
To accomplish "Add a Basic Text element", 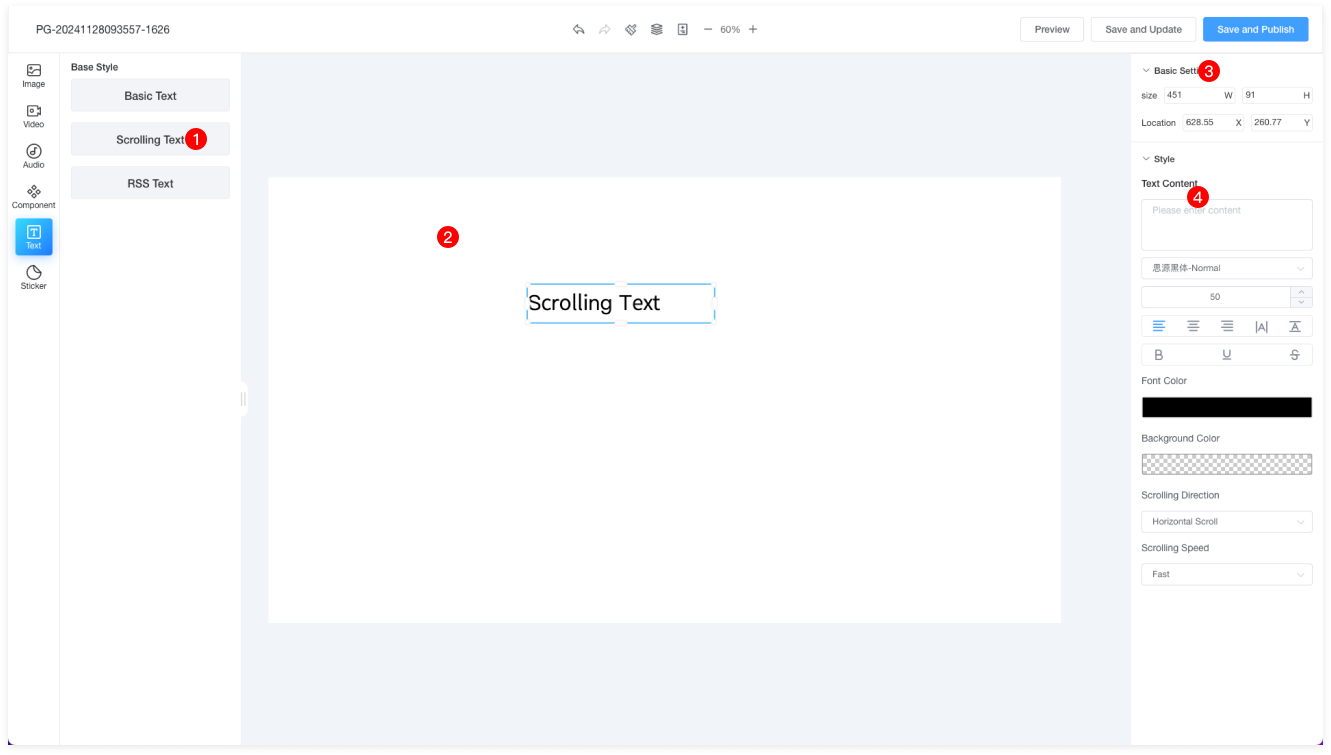I will (x=150, y=96).
